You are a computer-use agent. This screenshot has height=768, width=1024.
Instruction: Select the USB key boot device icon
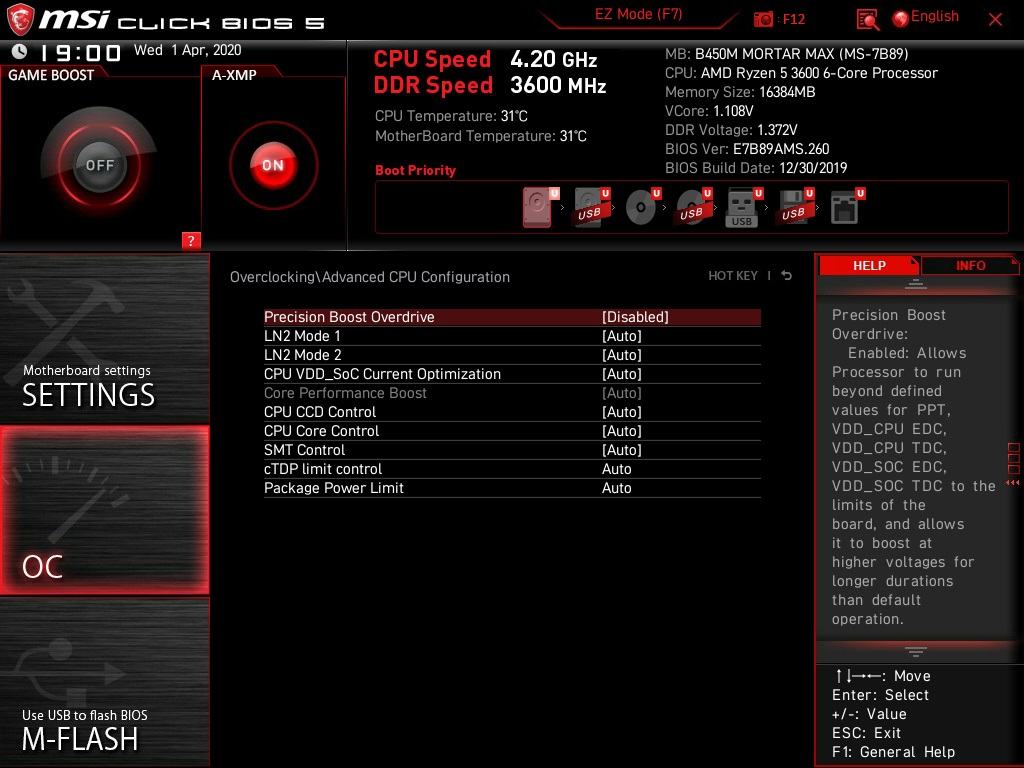(743, 207)
